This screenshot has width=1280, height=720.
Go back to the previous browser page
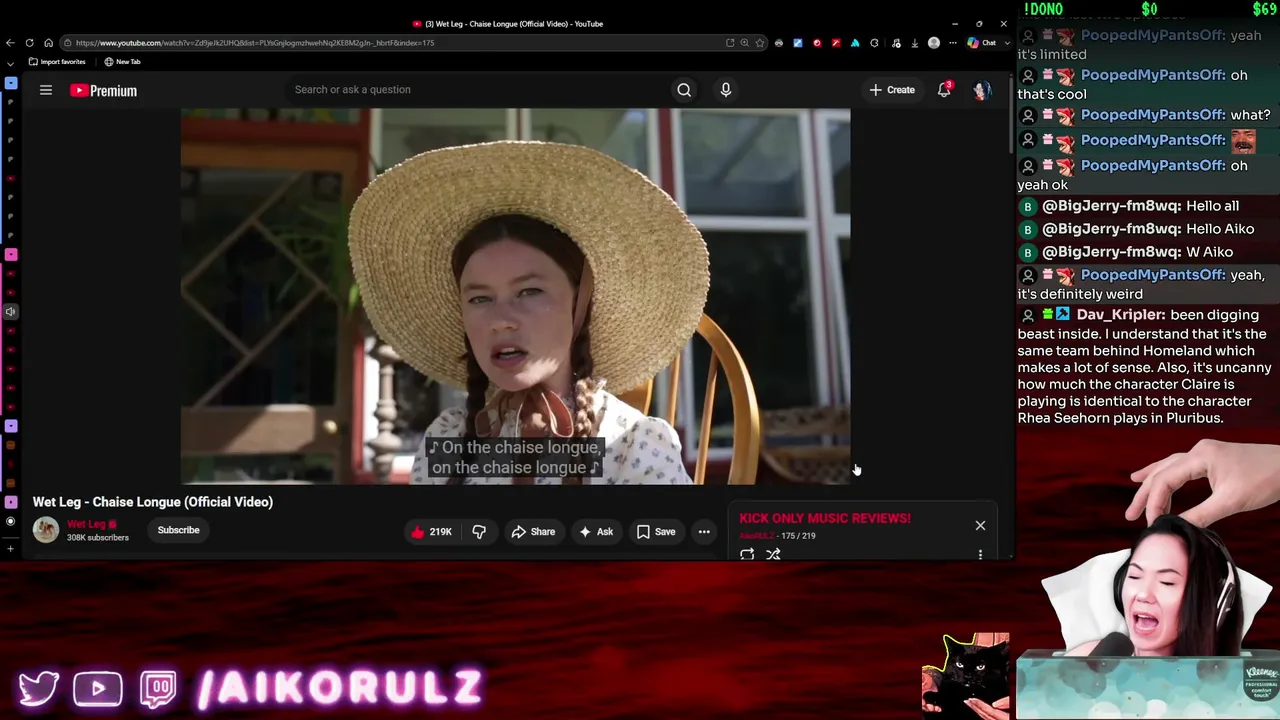coord(10,43)
